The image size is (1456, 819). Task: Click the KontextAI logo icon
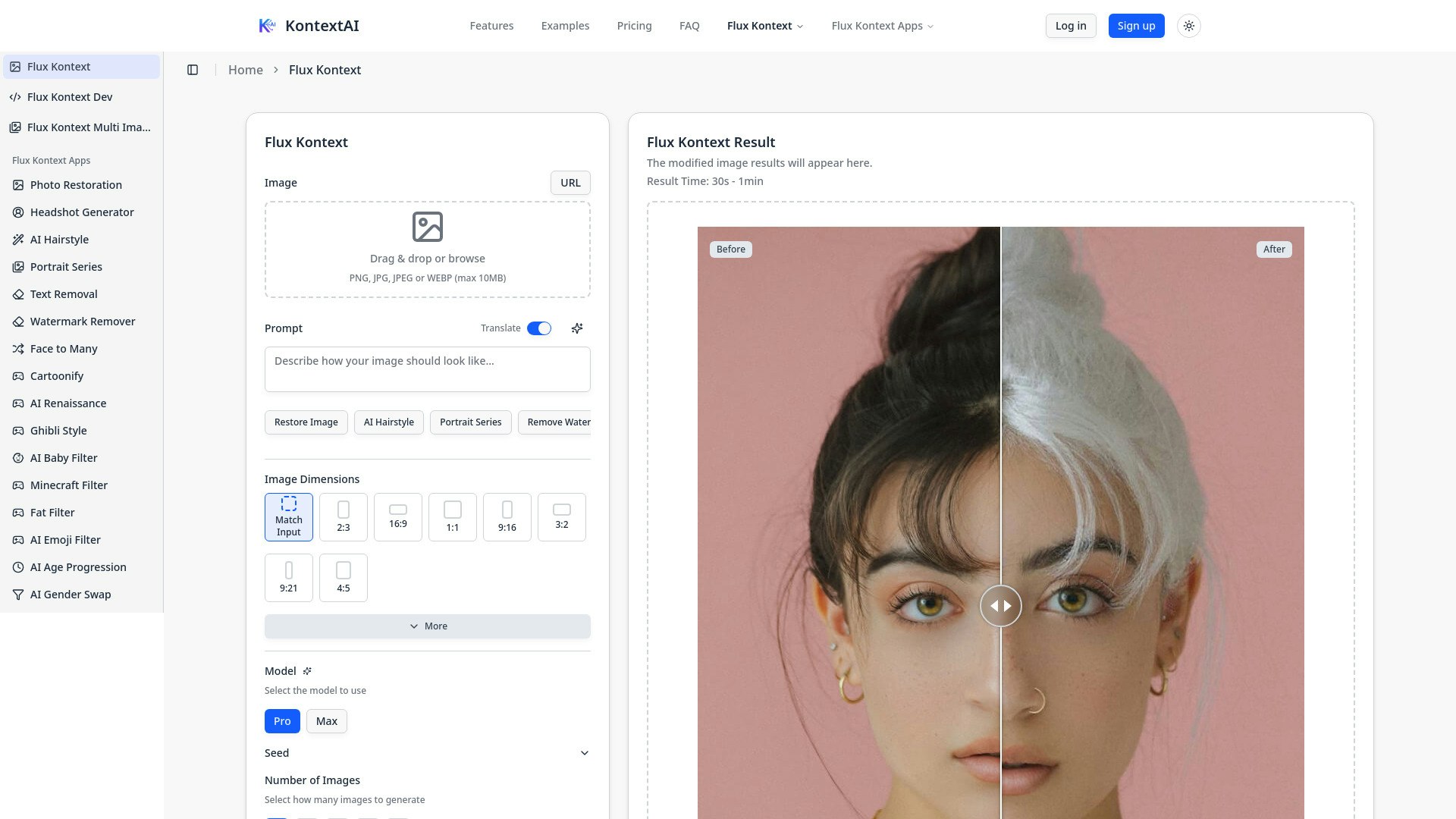point(267,26)
